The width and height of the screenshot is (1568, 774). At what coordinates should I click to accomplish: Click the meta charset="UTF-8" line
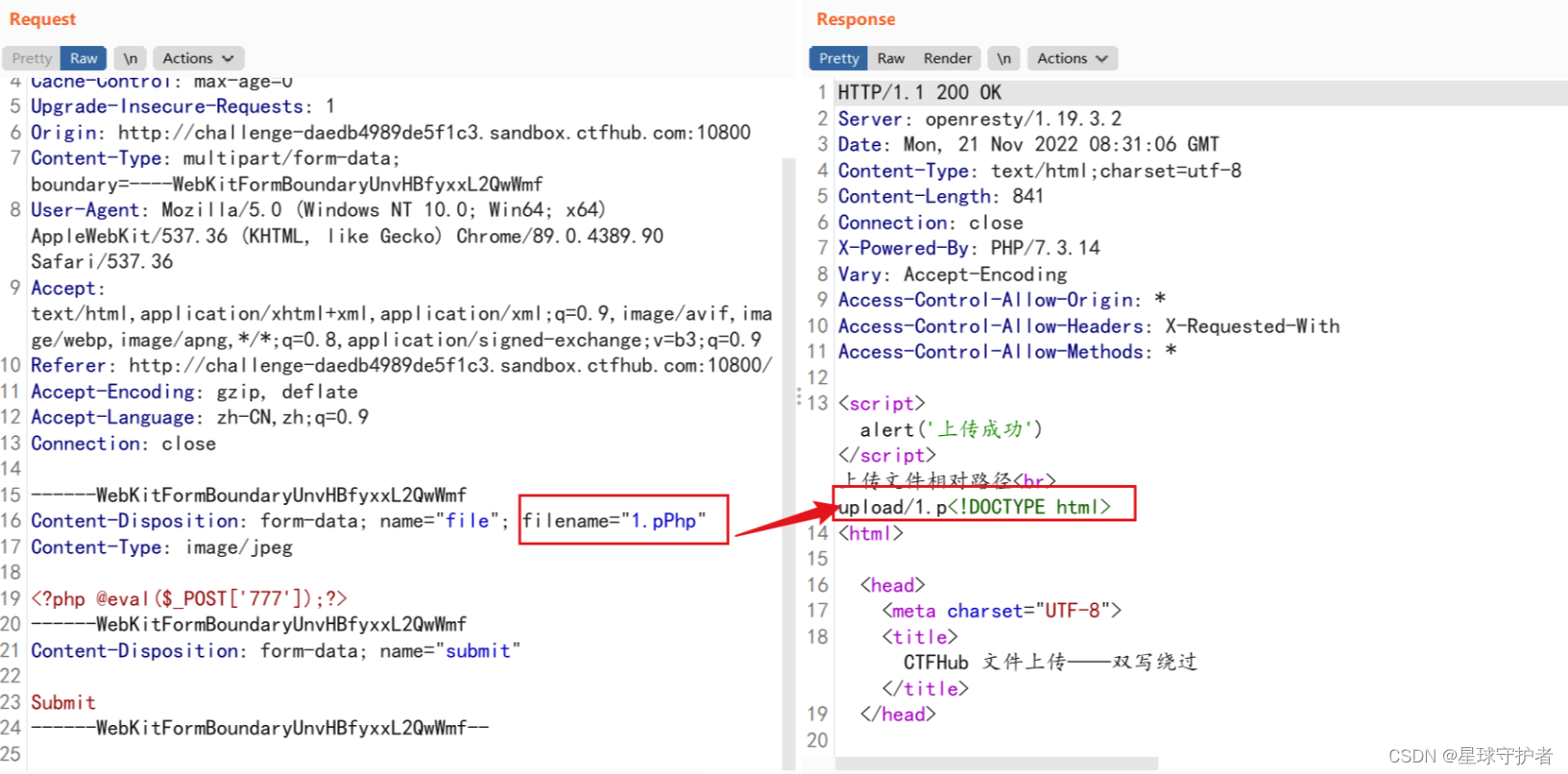point(1001,611)
